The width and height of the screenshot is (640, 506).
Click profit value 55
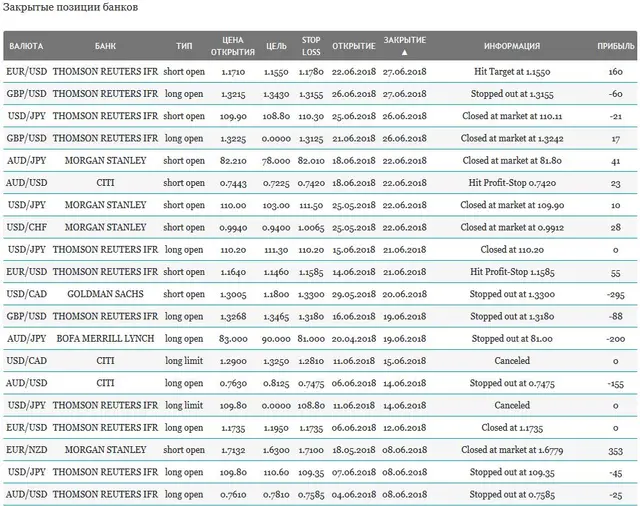(616, 273)
